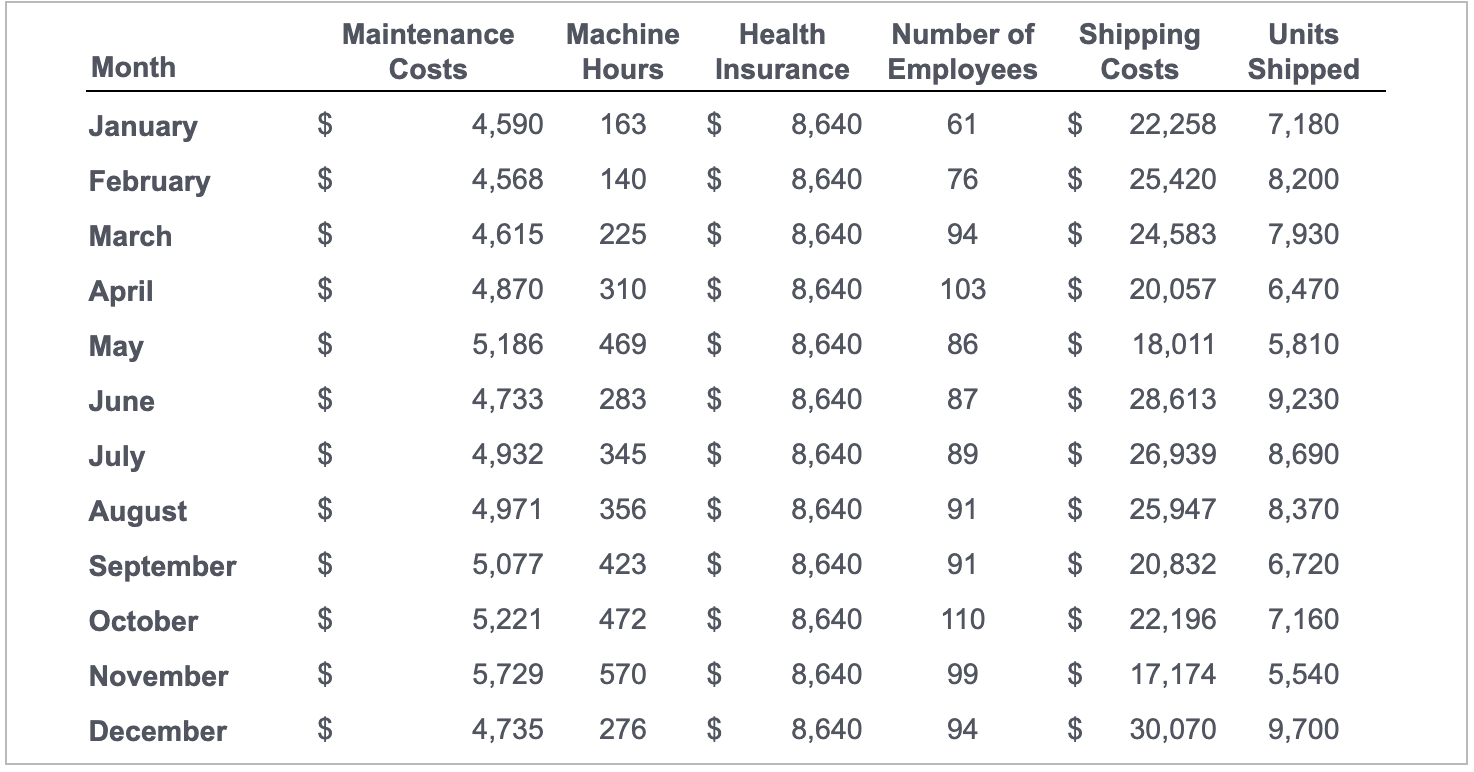Click the Health Insurance column header
Viewport: 1474px width, 772px height.
782,52
